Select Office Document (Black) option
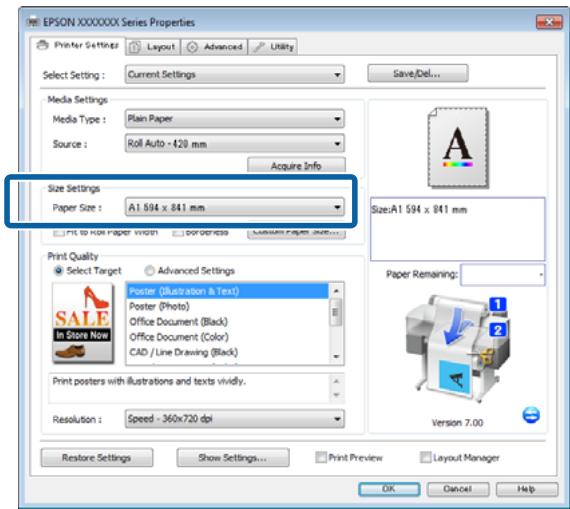 (x=227, y=322)
